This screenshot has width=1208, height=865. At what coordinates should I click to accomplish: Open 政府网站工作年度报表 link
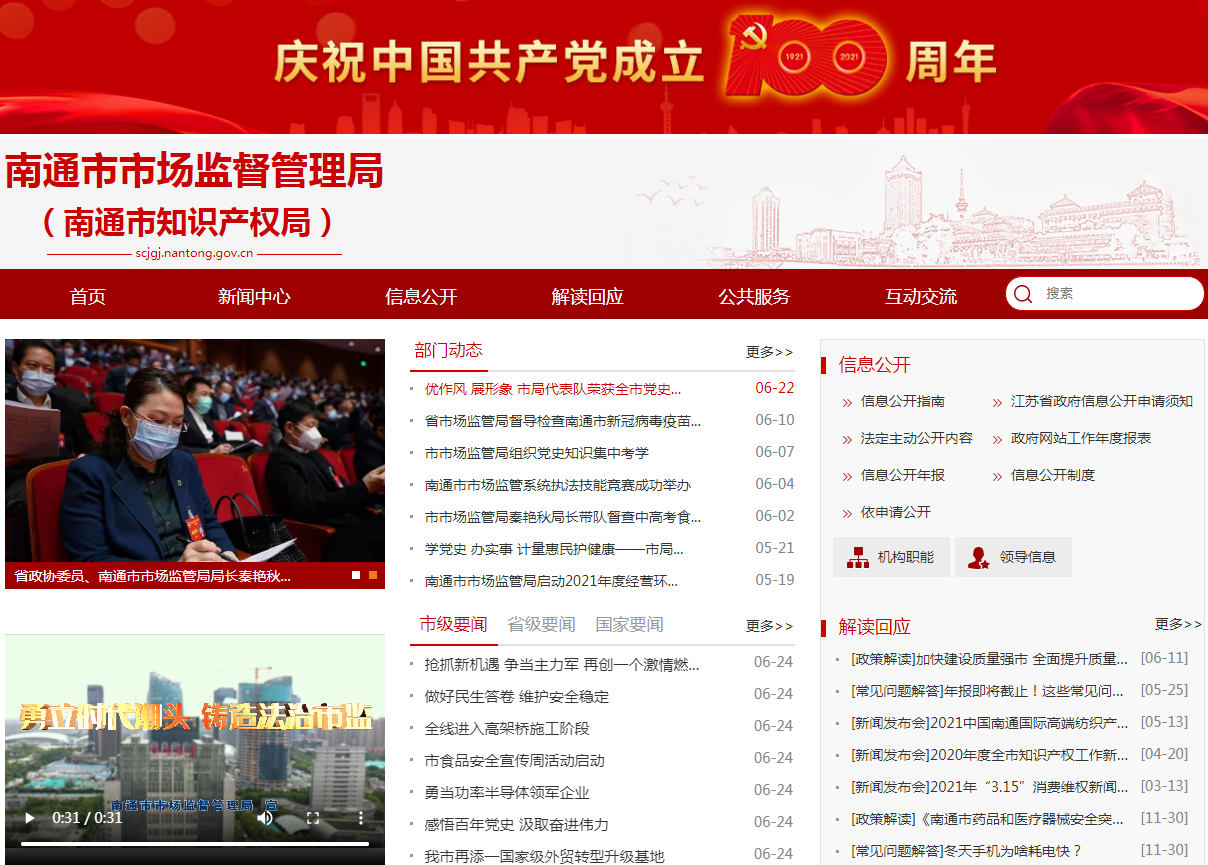pyautogui.click(x=1081, y=438)
